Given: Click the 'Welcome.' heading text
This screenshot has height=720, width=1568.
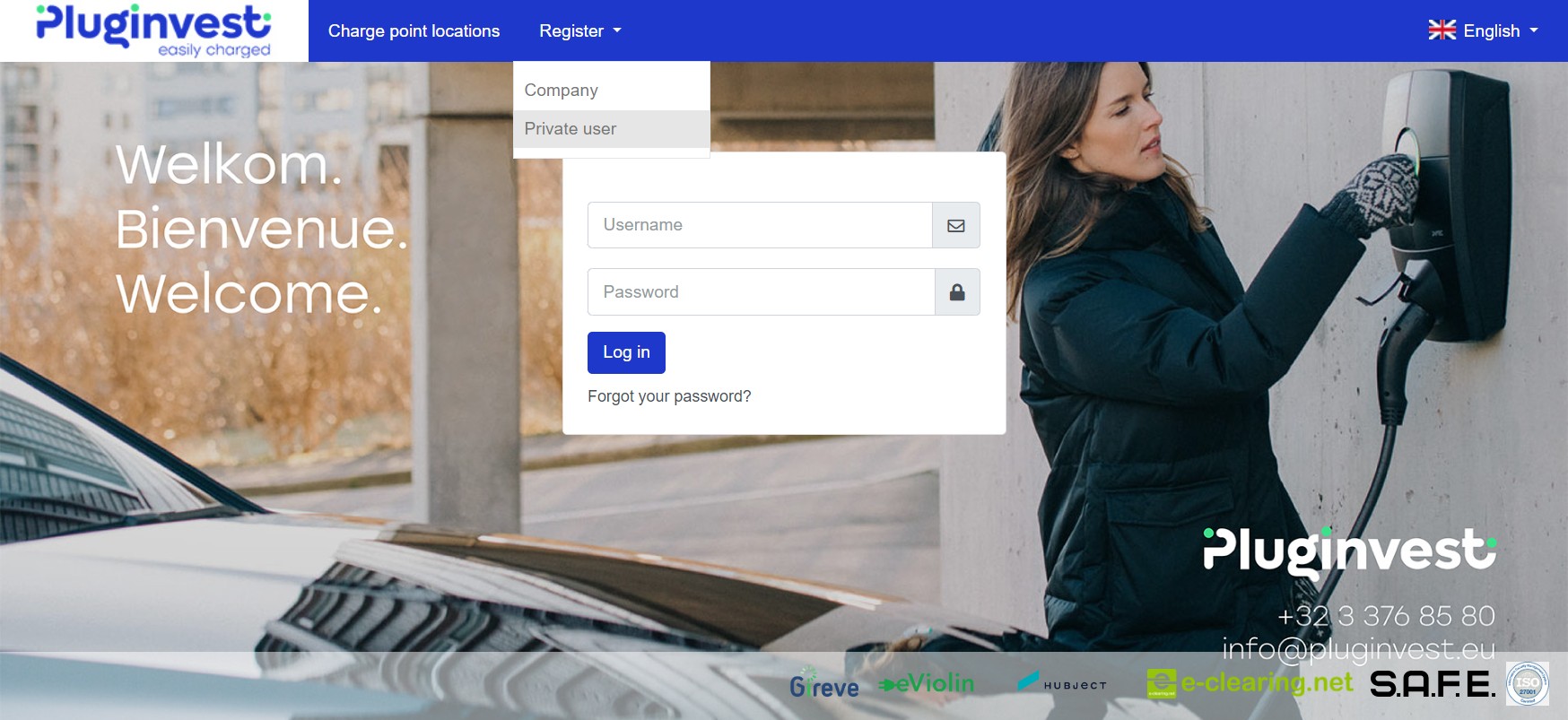Looking at the screenshot, I should click(249, 294).
